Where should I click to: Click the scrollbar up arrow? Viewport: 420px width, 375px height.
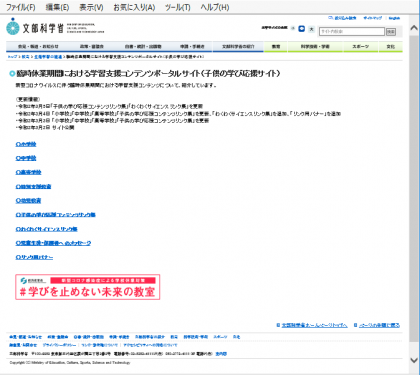coord(414,28)
